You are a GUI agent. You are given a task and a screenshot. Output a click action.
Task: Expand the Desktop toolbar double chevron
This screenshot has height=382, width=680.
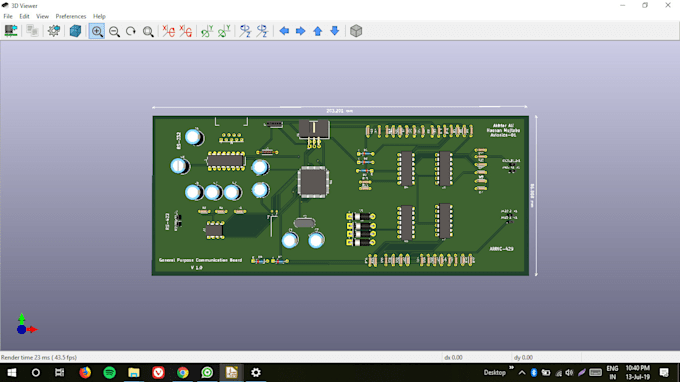[511, 368]
